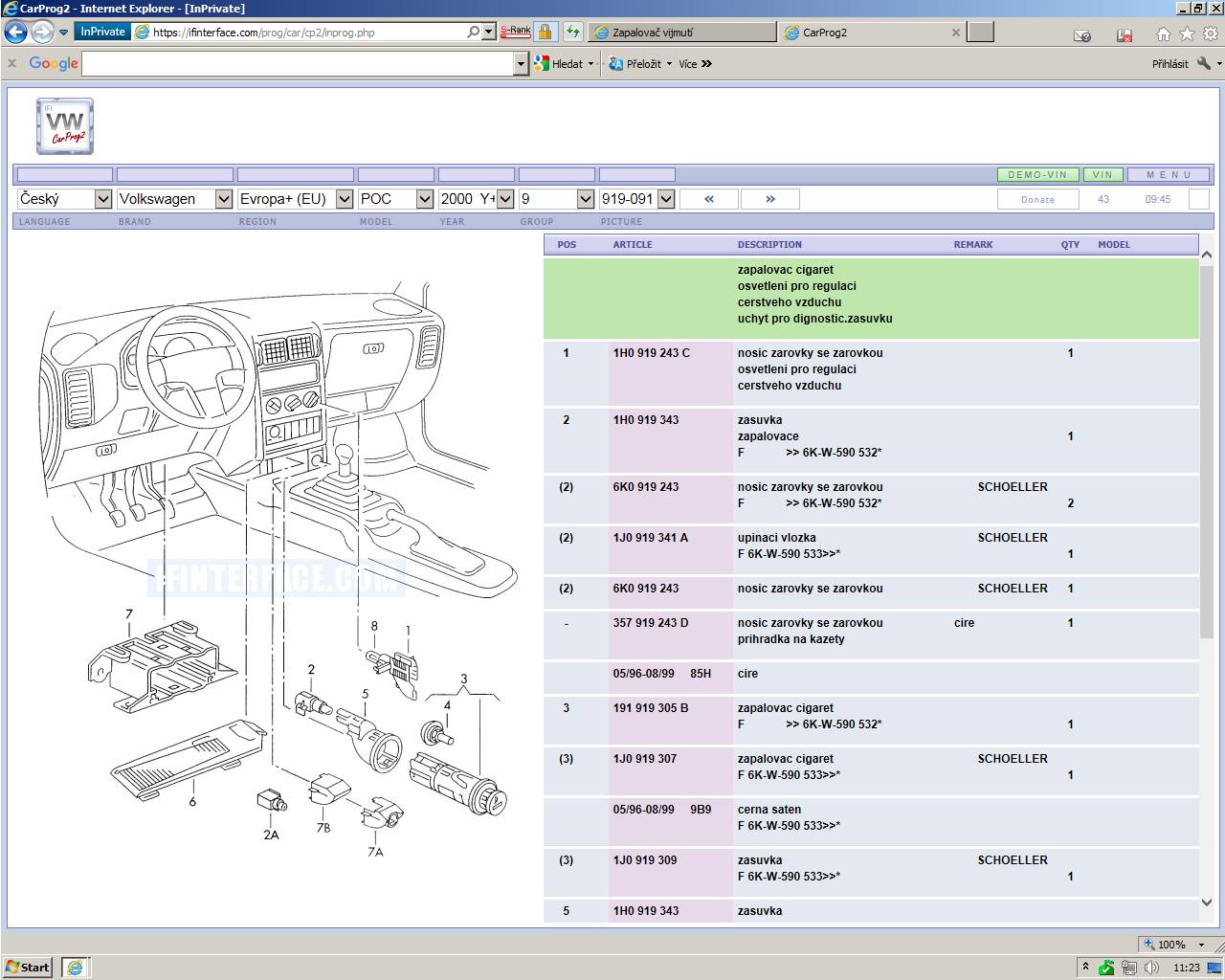Open a new blank tab
Screen dimensions: 1225x980
click(981, 33)
